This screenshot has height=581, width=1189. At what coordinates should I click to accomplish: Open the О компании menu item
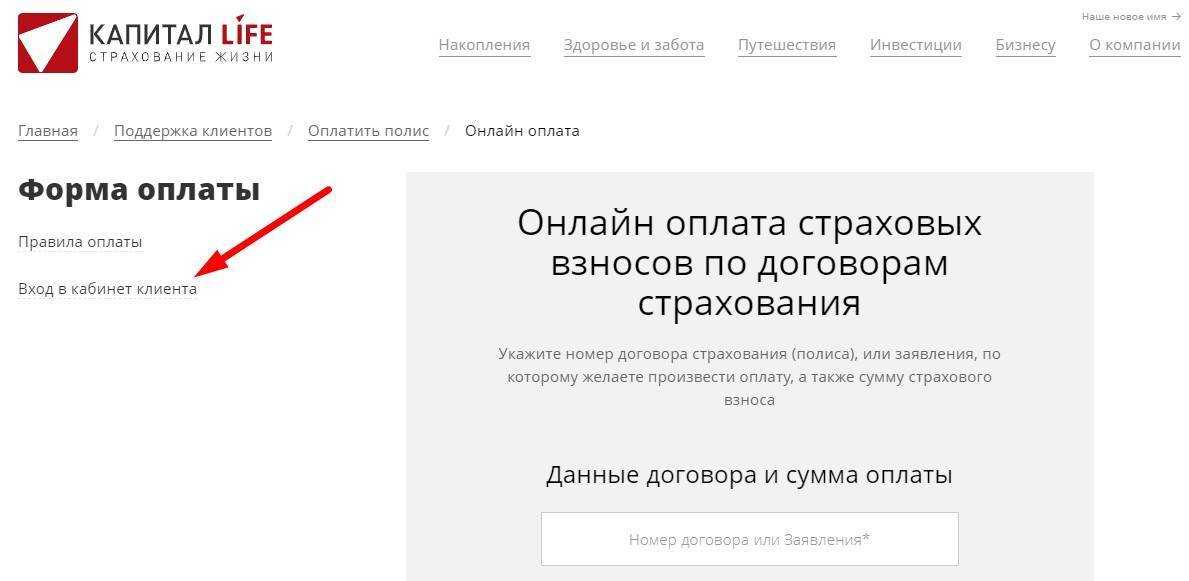tap(1134, 45)
